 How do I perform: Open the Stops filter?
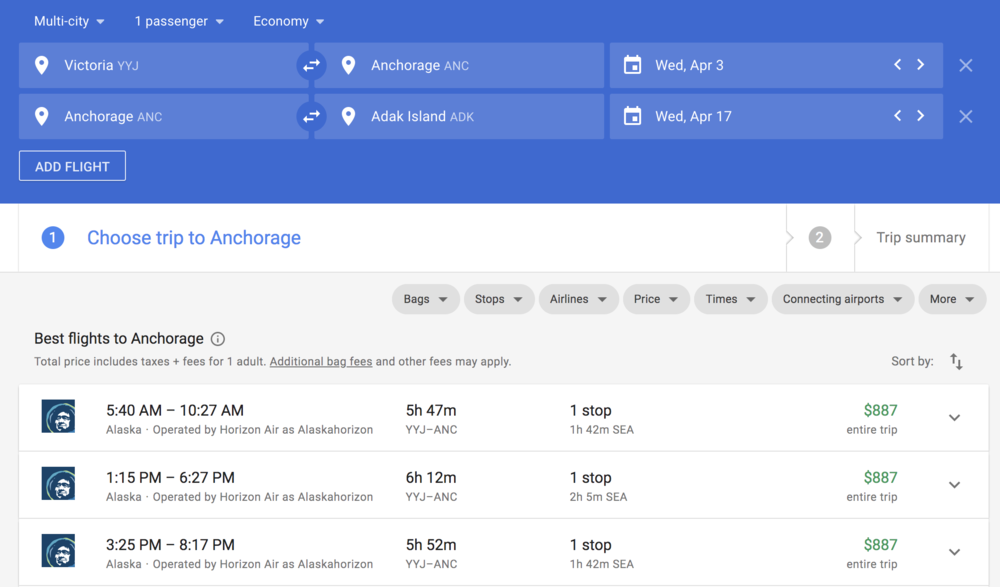pyautogui.click(x=498, y=299)
